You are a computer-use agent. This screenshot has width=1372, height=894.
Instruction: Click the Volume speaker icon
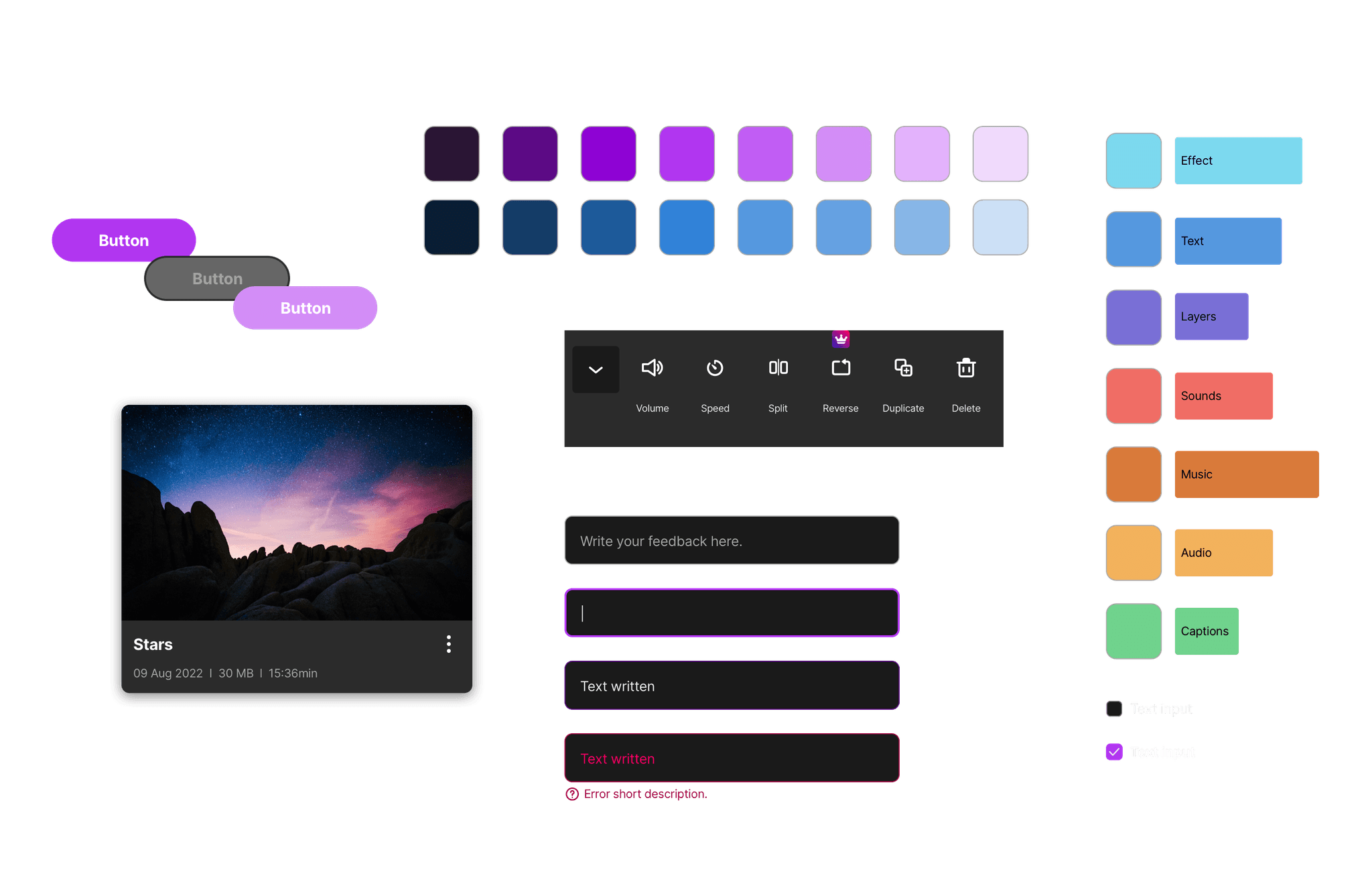(x=652, y=368)
